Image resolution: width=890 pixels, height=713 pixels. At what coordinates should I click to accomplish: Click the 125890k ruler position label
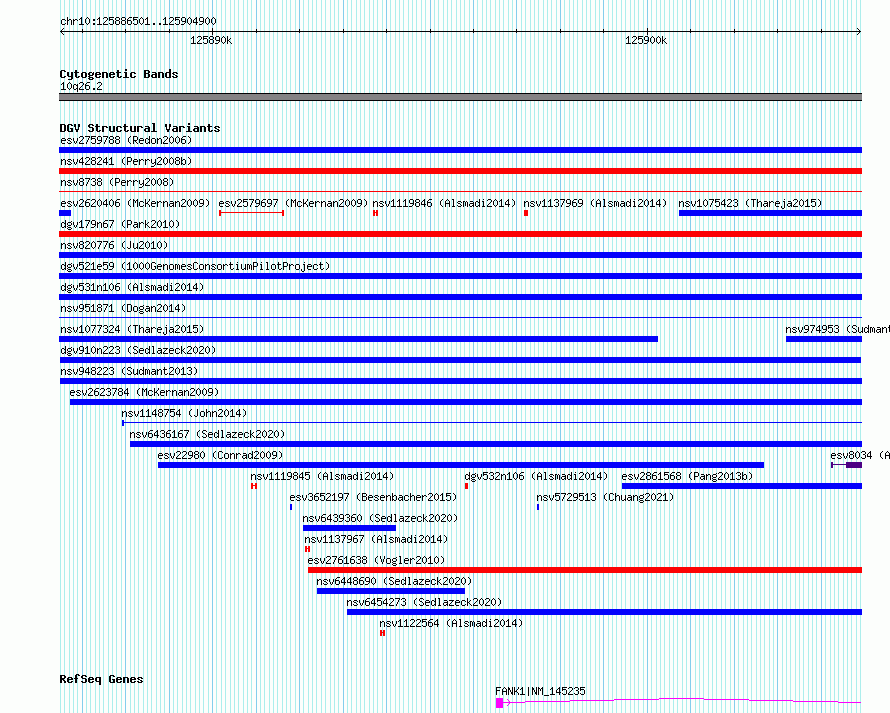(x=211, y=40)
